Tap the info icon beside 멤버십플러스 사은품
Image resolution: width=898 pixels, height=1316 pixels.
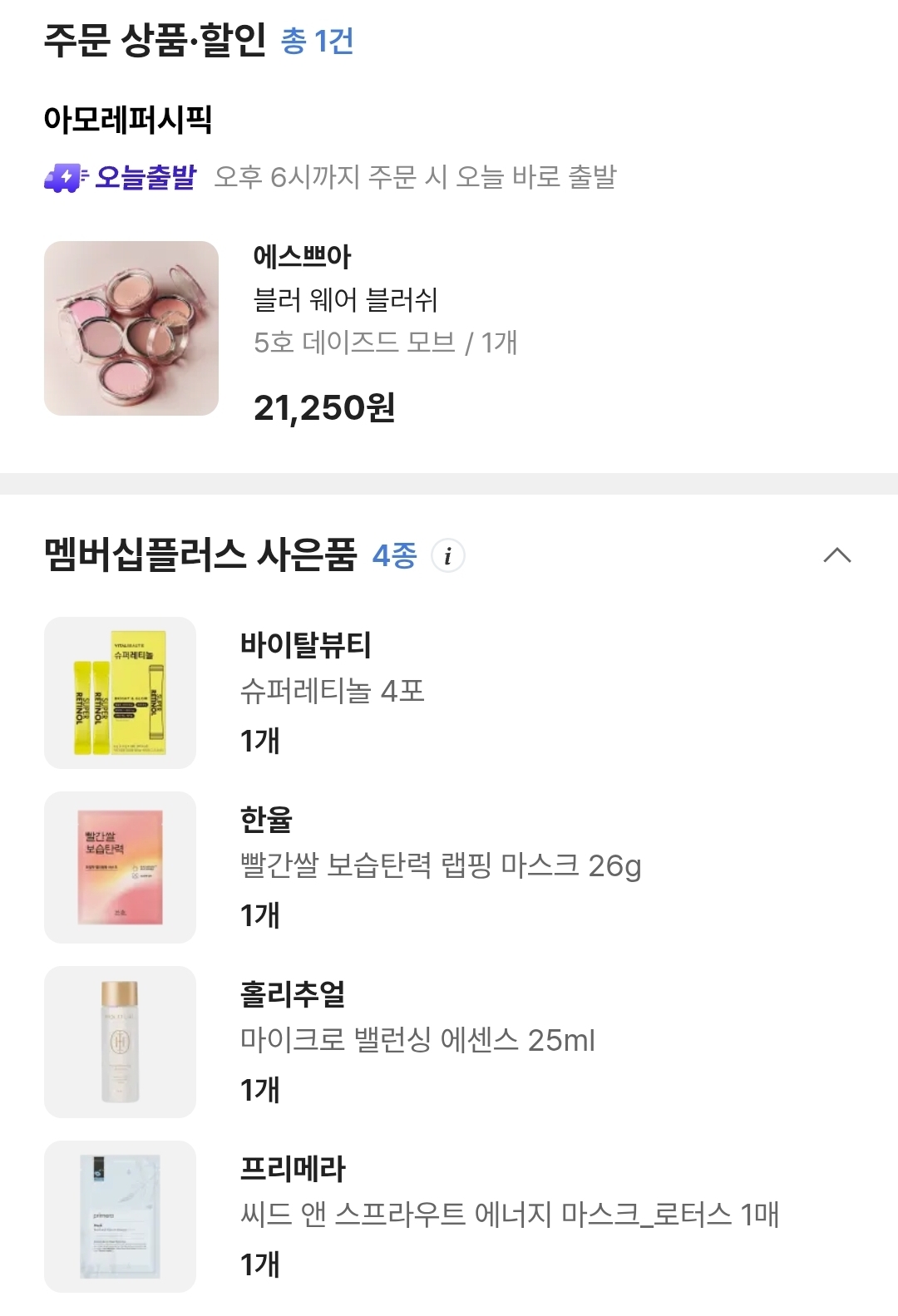pyautogui.click(x=448, y=555)
